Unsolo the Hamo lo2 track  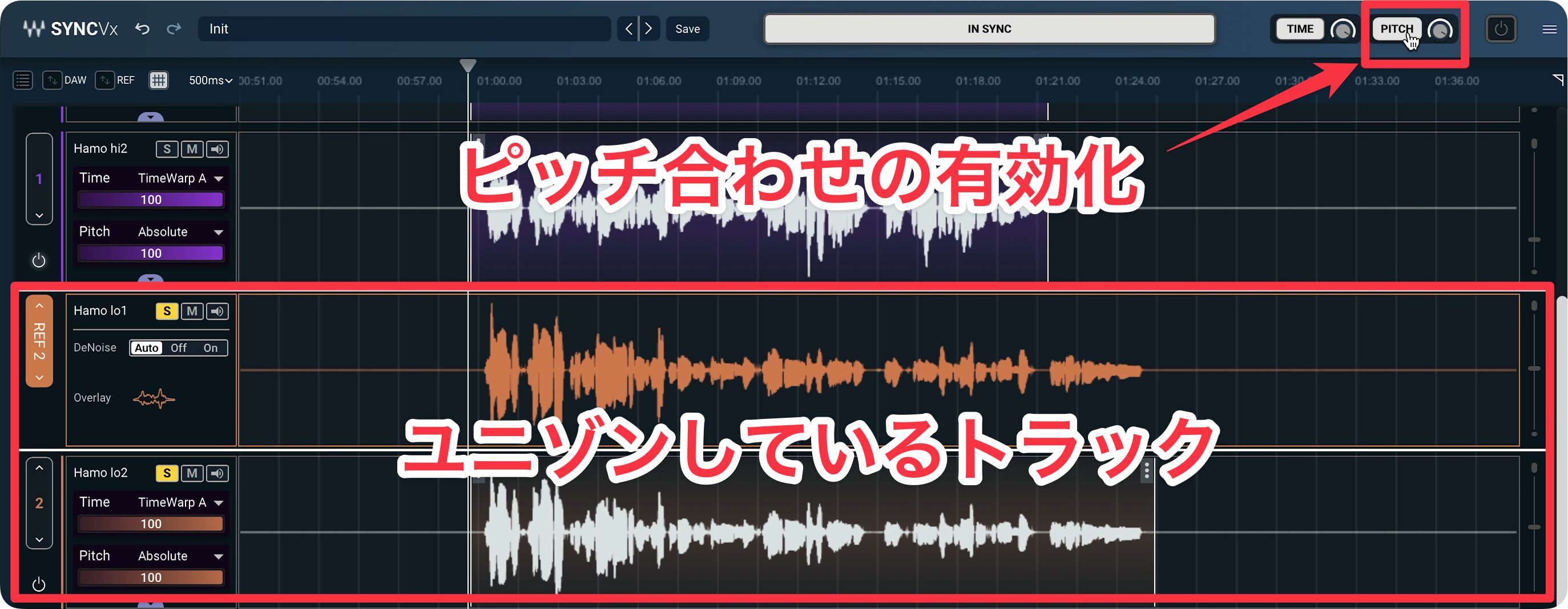click(167, 473)
